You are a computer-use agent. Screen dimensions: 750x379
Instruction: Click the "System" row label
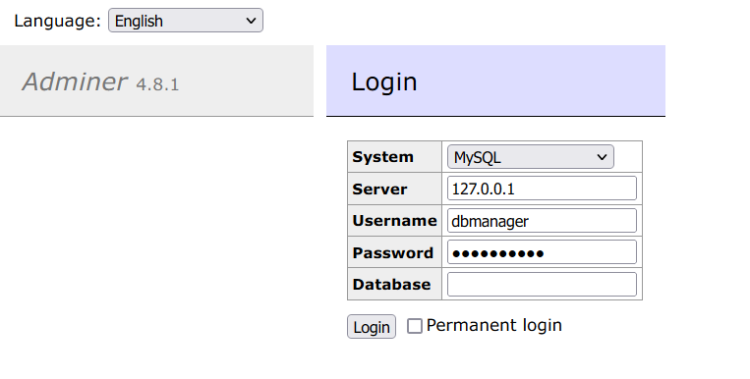[383, 157]
